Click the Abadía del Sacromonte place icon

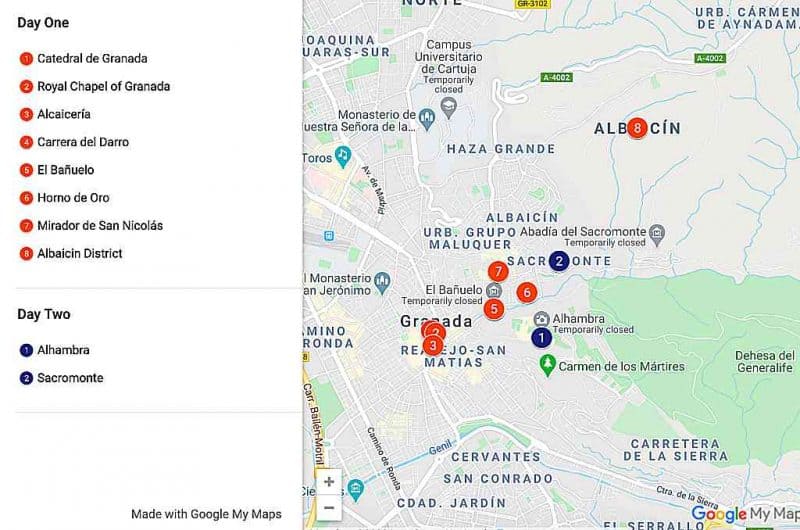tap(656, 233)
